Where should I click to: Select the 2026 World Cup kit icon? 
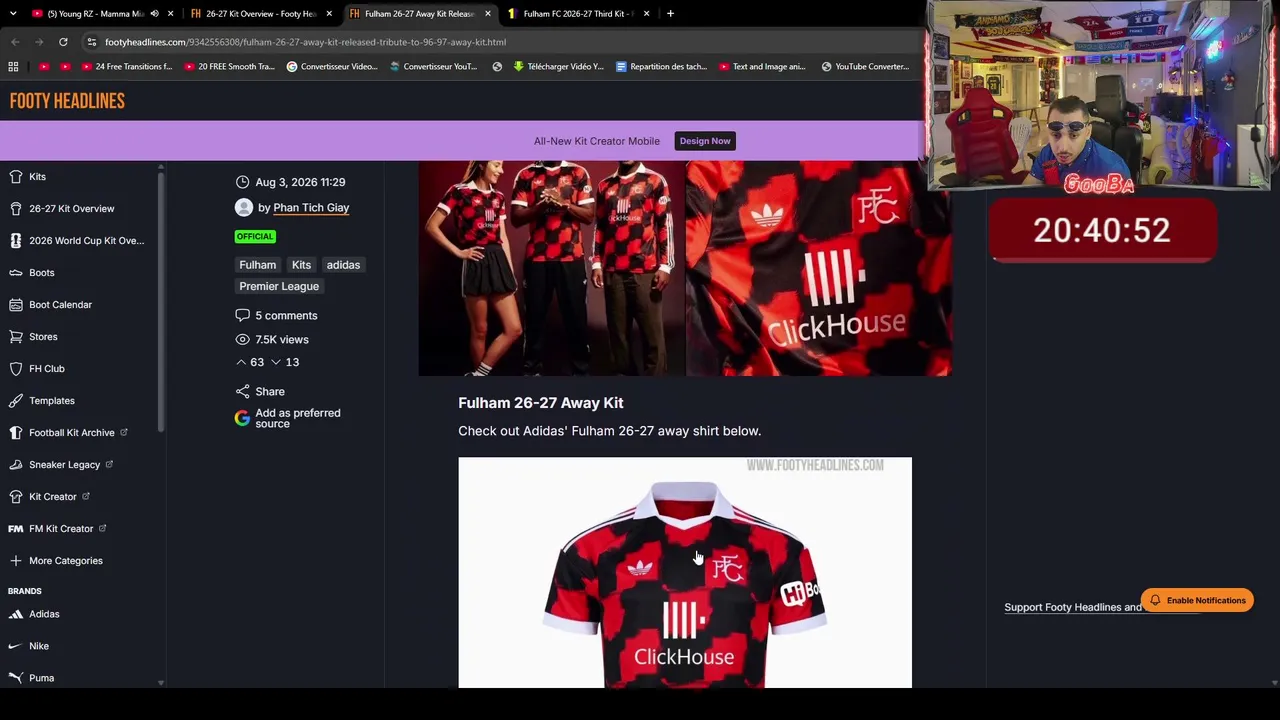pyautogui.click(x=15, y=241)
